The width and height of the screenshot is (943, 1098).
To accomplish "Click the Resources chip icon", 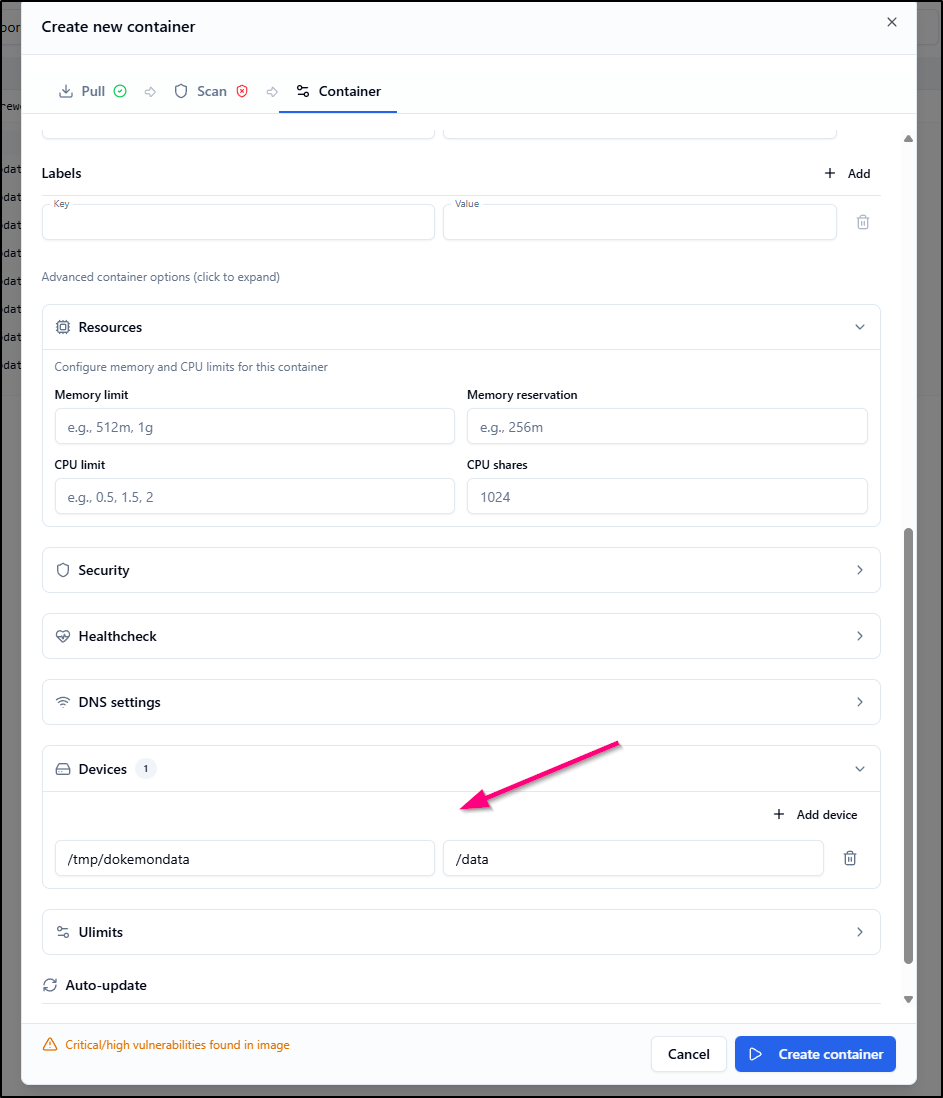I will (63, 327).
